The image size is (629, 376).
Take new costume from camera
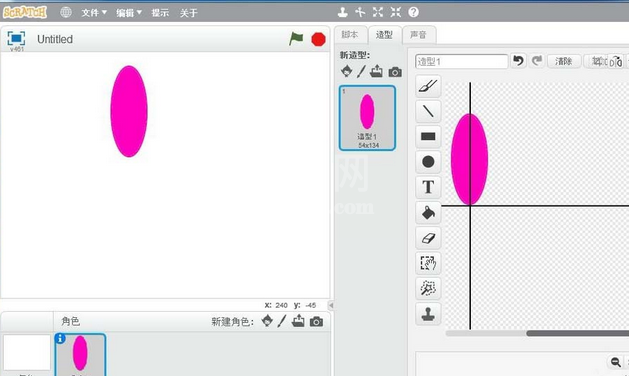395,72
